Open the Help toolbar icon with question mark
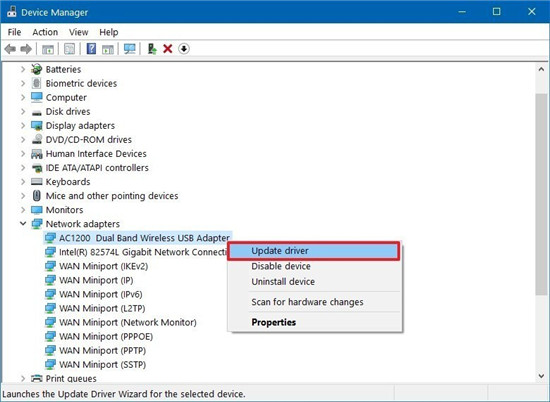 (91, 49)
